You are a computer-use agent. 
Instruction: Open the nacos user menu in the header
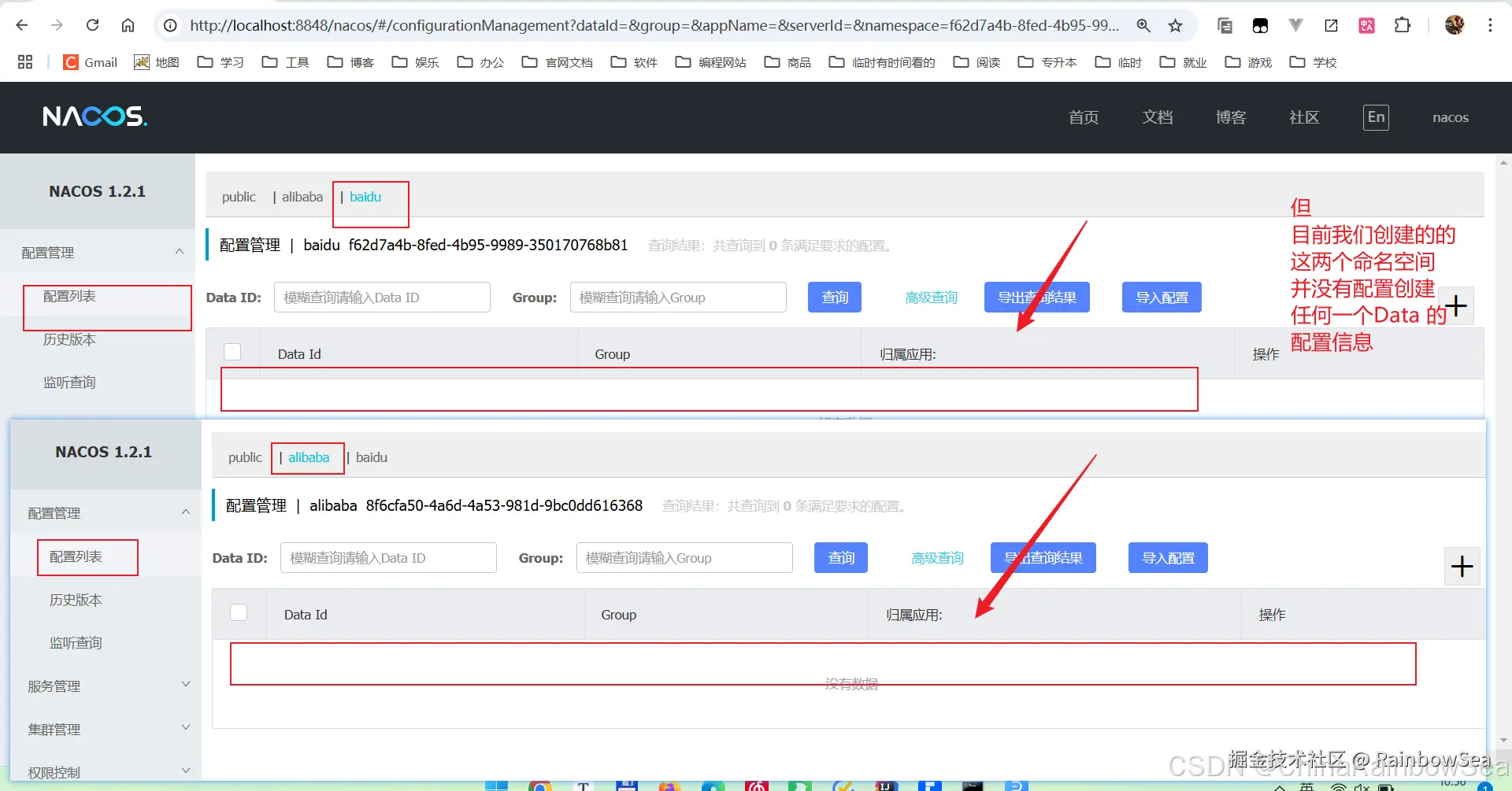point(1451,117)
